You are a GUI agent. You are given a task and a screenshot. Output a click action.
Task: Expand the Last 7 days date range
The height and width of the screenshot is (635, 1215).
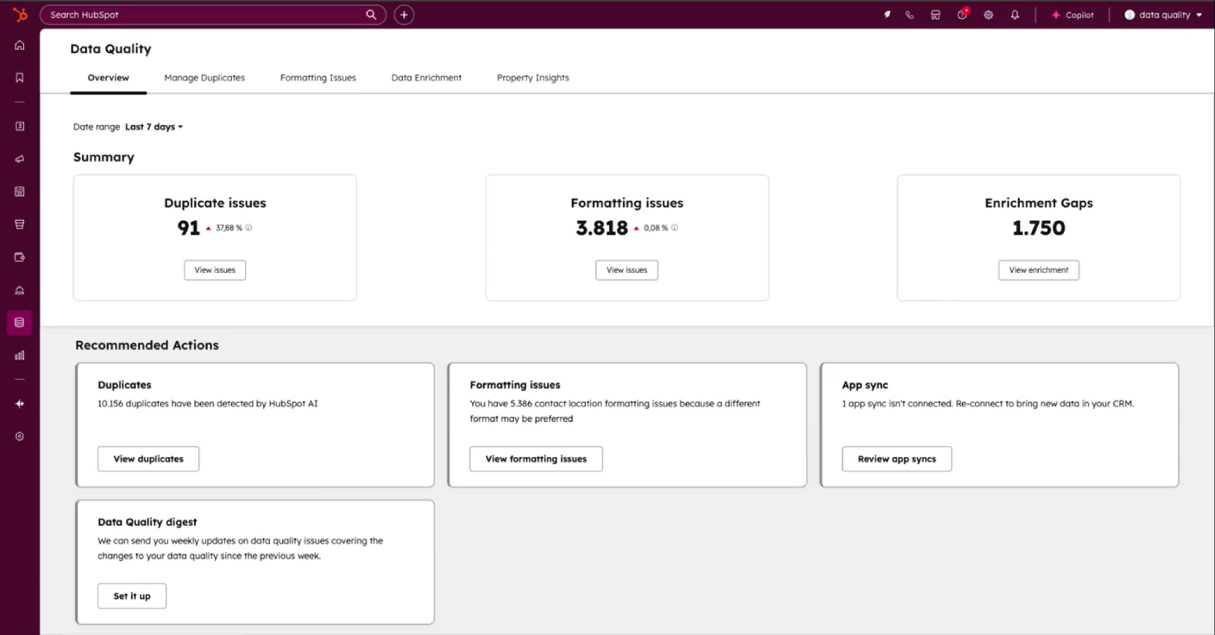coord(153,127)
